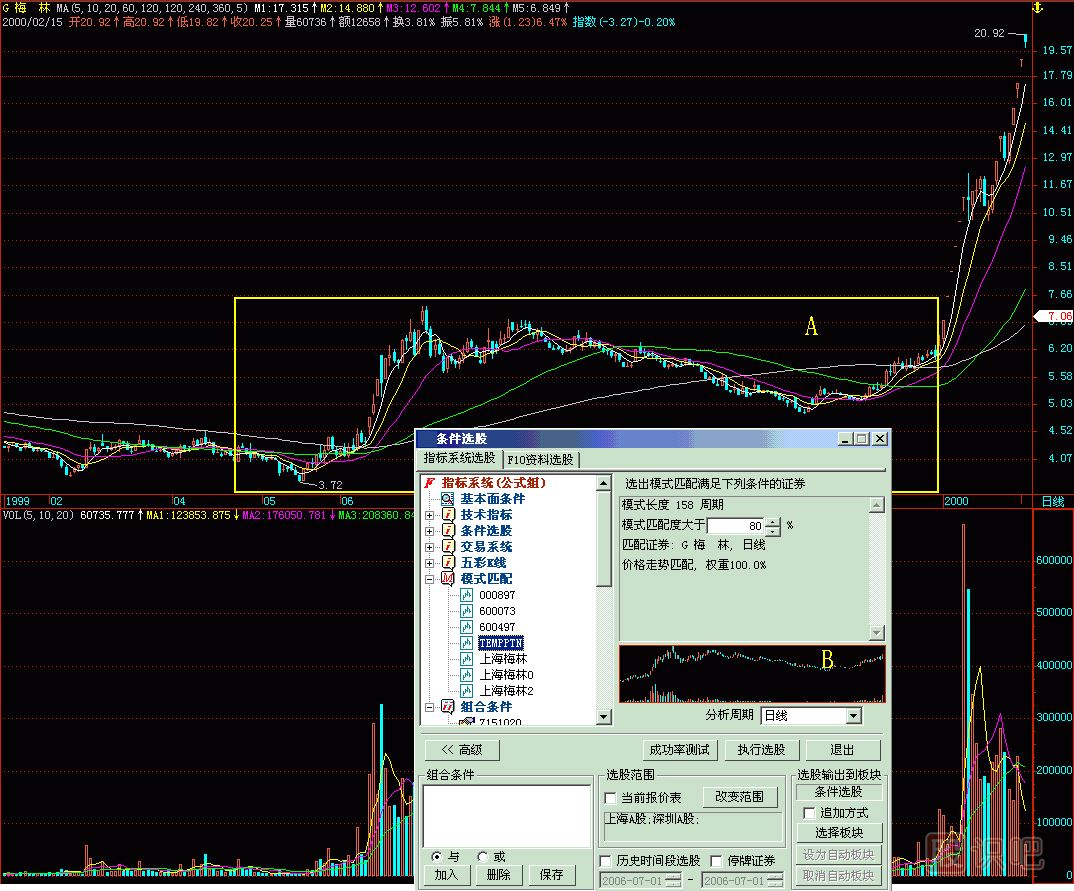Image resolution: width=1074 pixels, height=891 pixels.
Task: Switch to the F10资料选股 tab
Action: click(540, 460)
